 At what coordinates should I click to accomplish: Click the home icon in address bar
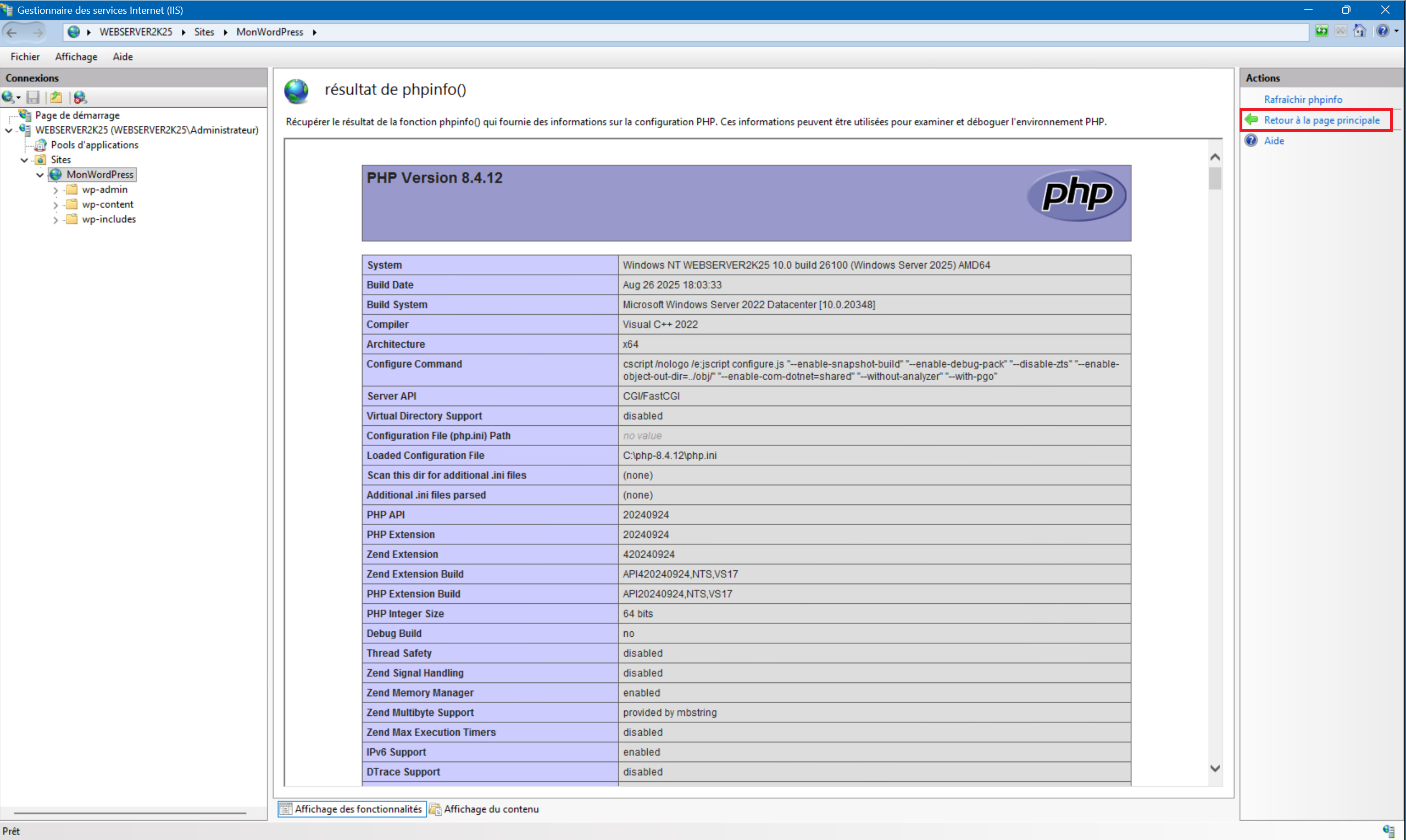pos(1360,32)
